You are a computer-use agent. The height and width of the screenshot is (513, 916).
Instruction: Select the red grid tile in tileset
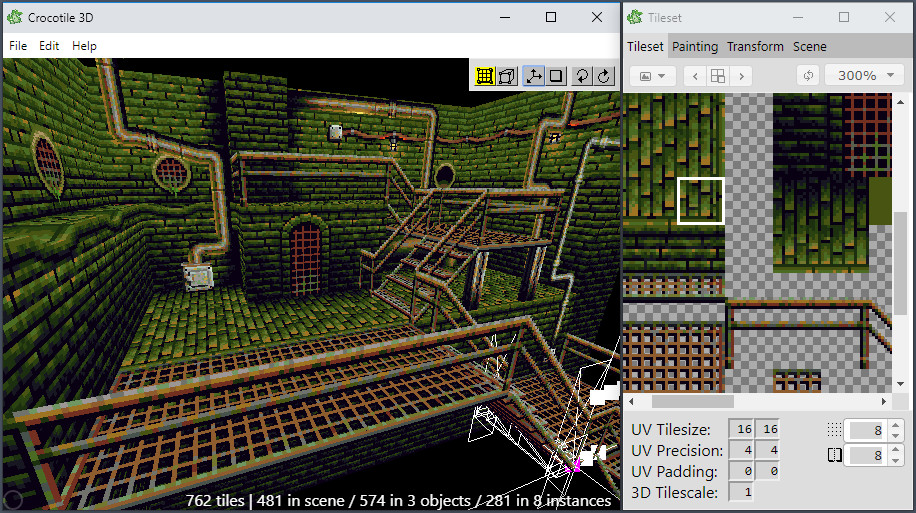click(868, 134)
